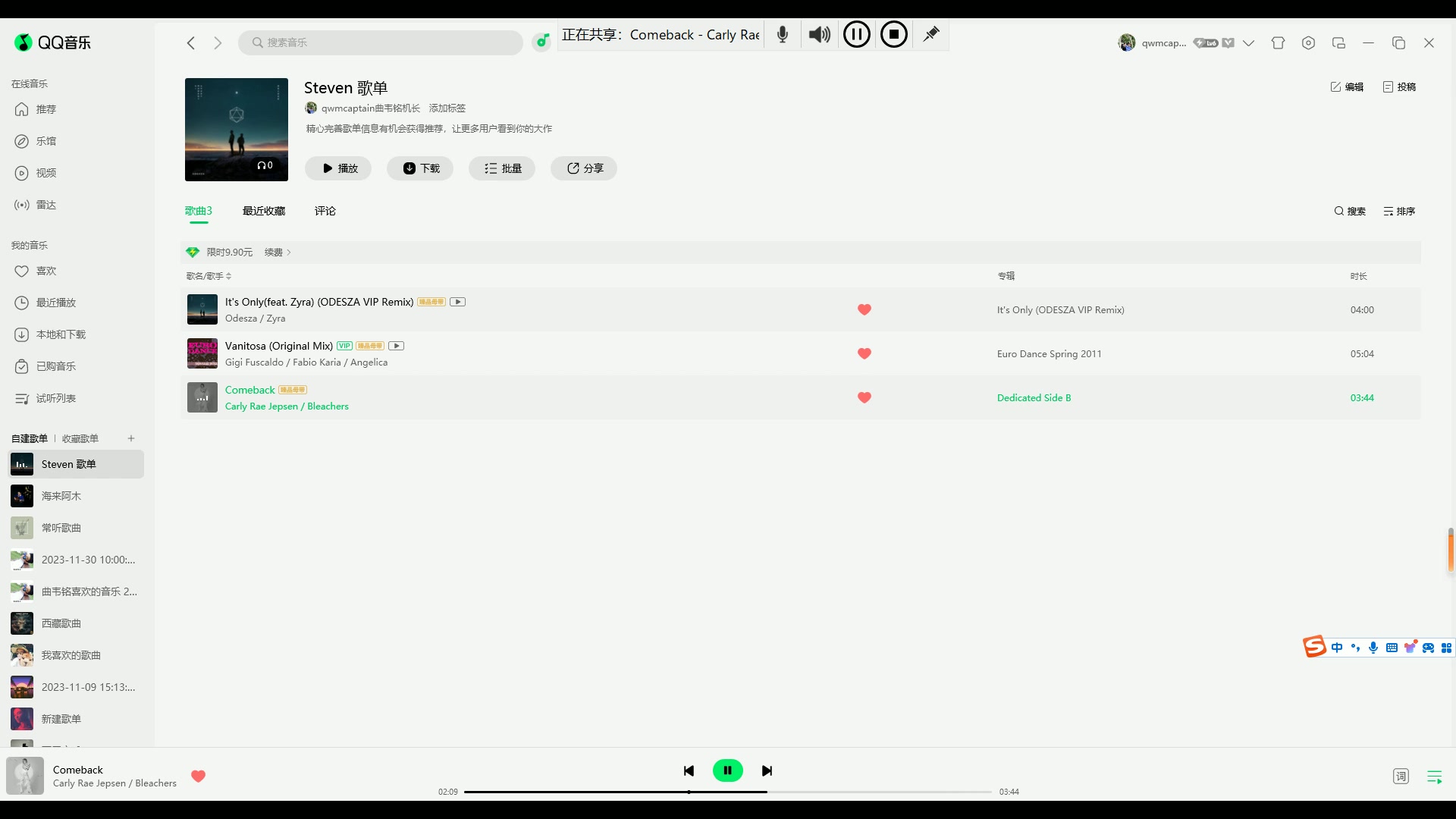Image resolution: width=1456 pixels, height=819 pixels.
Task: Stop the screen sharing
Action: [894, 35]
